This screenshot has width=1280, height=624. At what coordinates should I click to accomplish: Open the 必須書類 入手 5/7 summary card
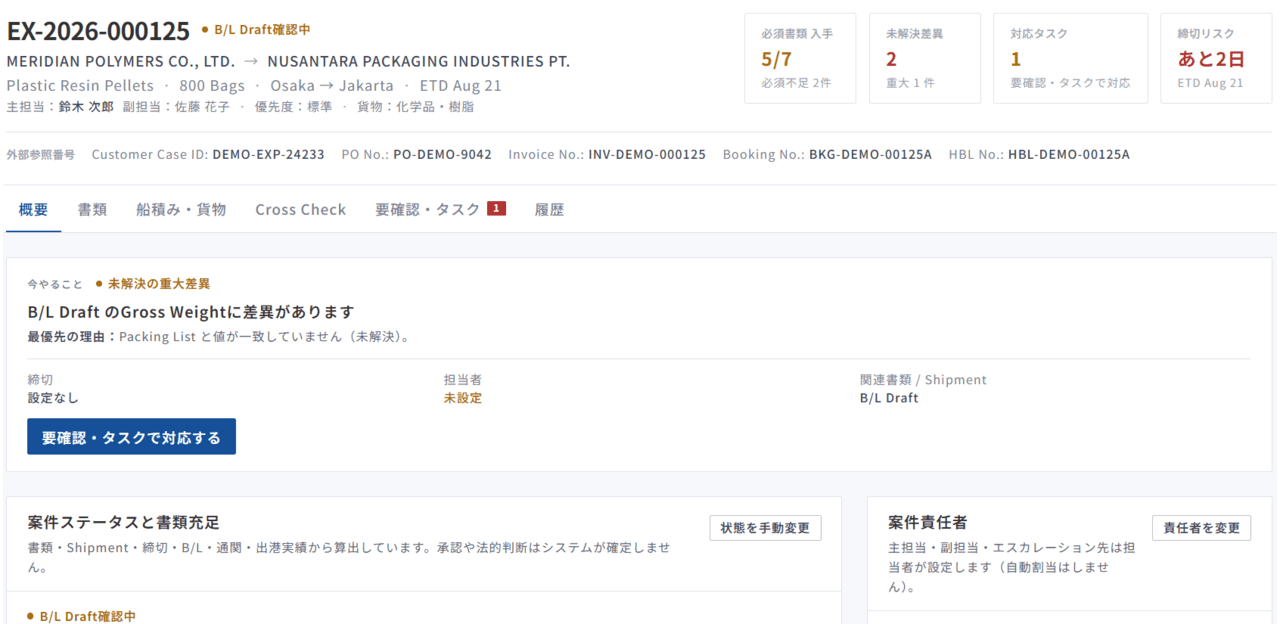pos(800,58)
